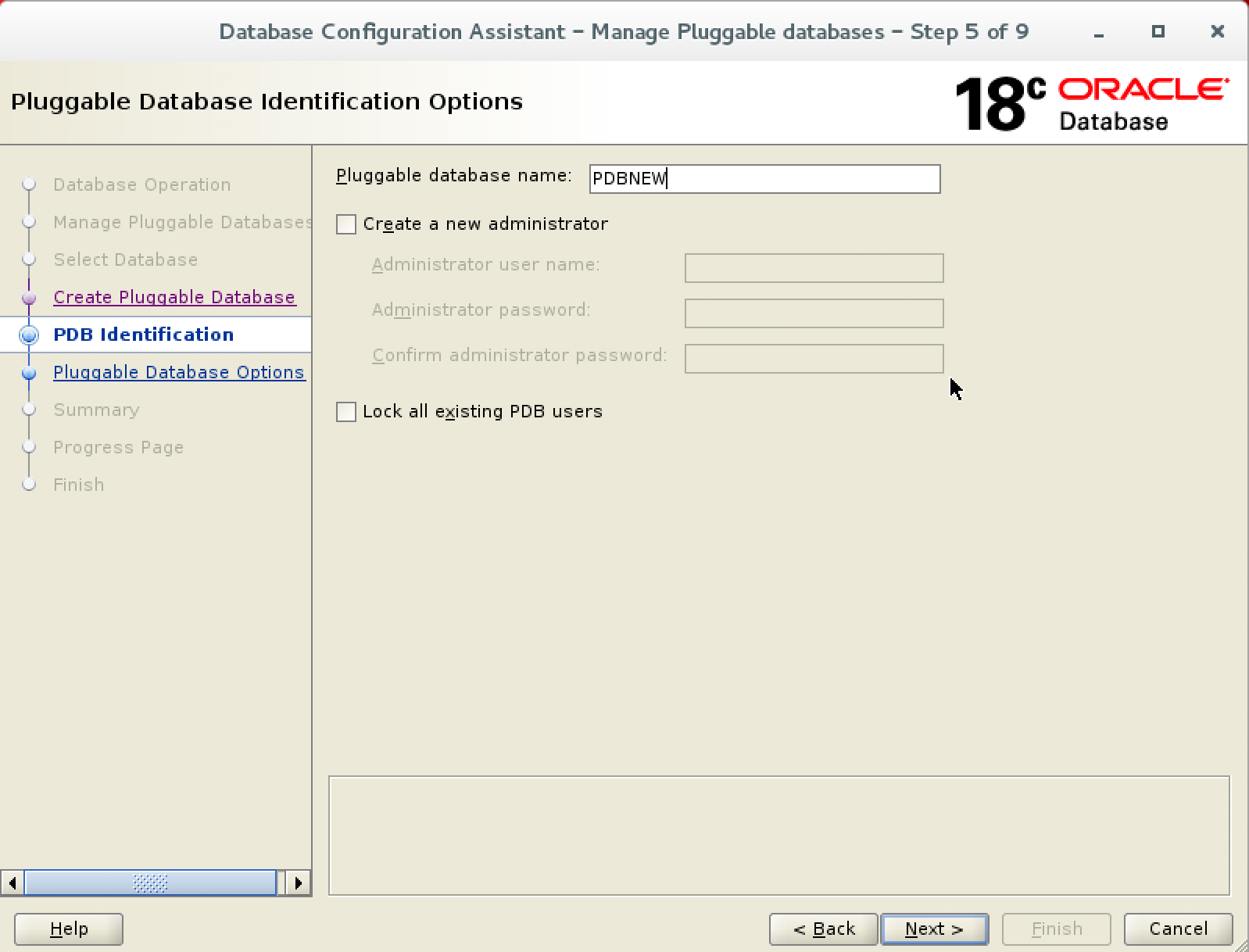Select the Select Database step label
The height and width of the screenshot is (952, 1249).
(x=125, y=259)
